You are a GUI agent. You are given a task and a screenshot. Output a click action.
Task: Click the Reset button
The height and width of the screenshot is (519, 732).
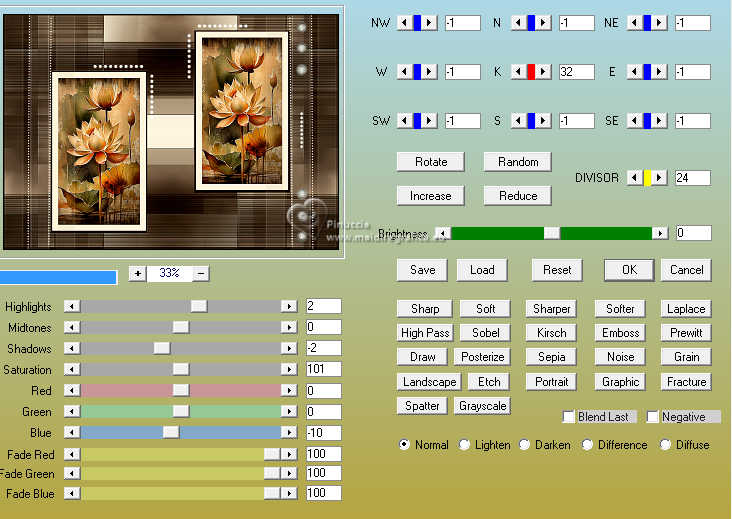tap(557, 270)
